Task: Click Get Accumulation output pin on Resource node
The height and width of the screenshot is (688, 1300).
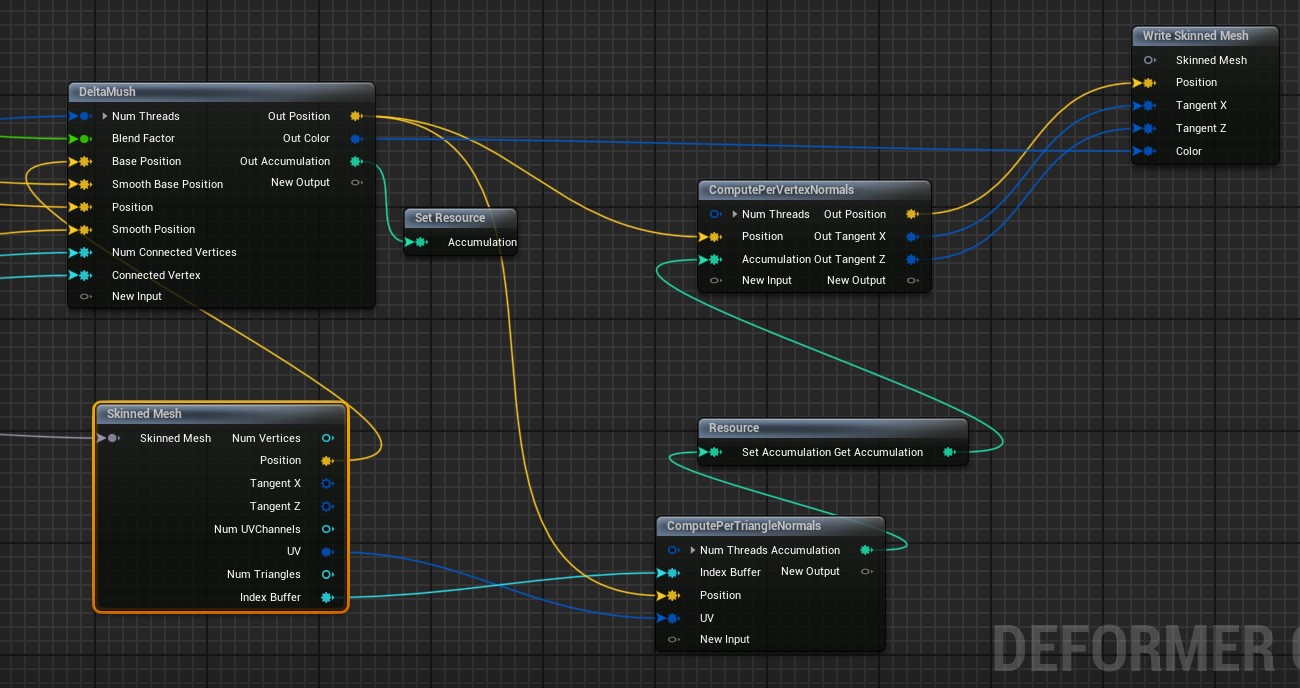Action: (948, 453)
